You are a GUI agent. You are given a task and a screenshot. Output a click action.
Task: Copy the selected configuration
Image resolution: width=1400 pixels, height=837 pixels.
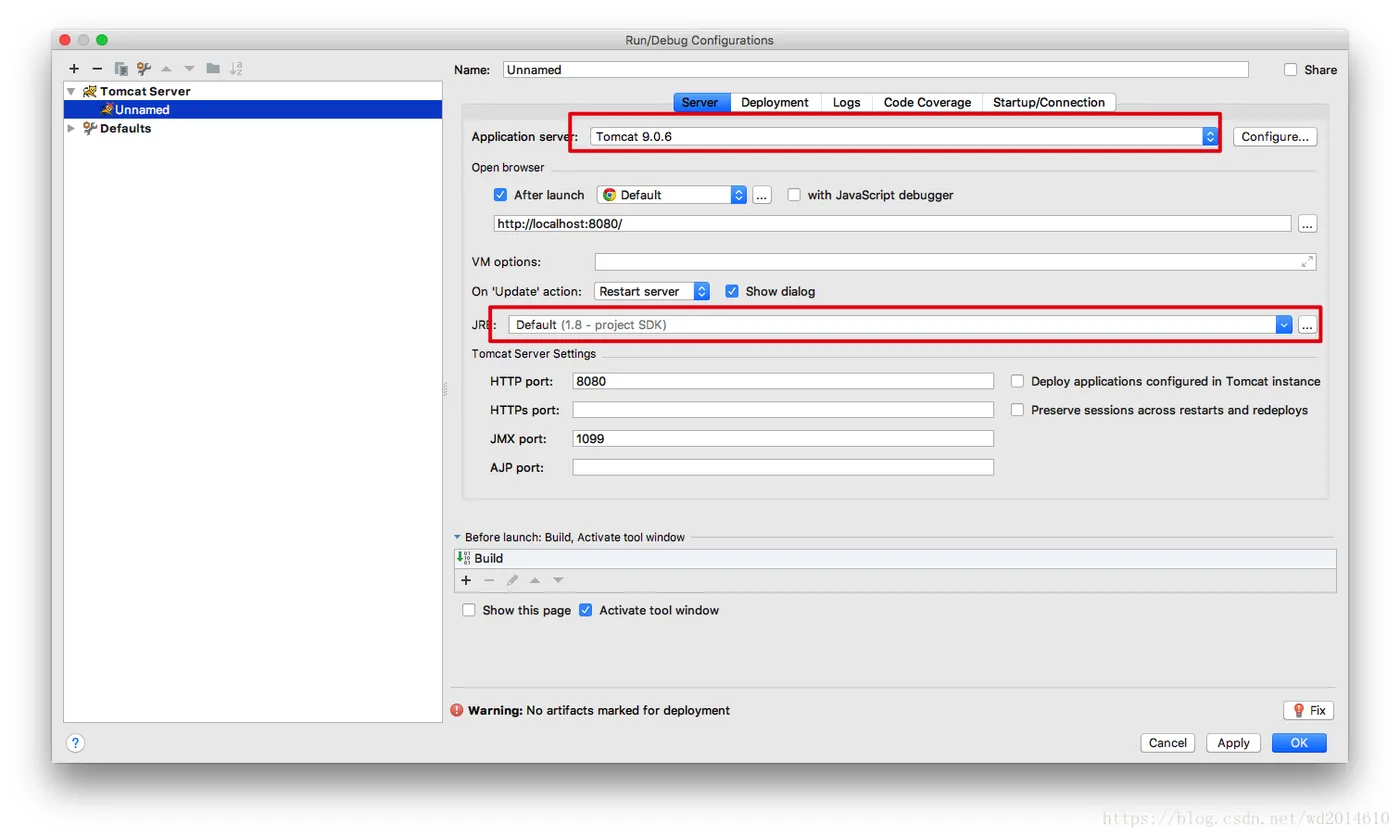tap(121, 69)
